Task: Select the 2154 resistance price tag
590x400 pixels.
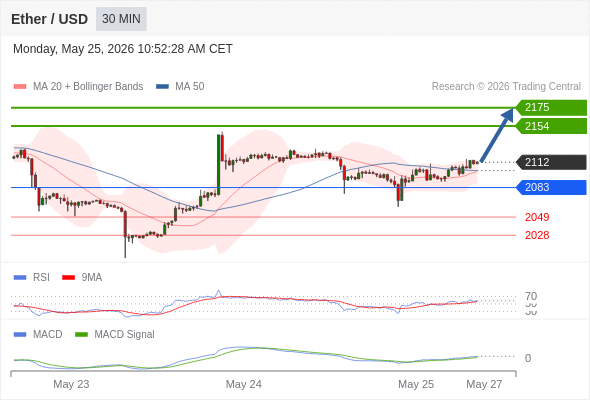Action: pyautogui.click(x=551, y=126)
